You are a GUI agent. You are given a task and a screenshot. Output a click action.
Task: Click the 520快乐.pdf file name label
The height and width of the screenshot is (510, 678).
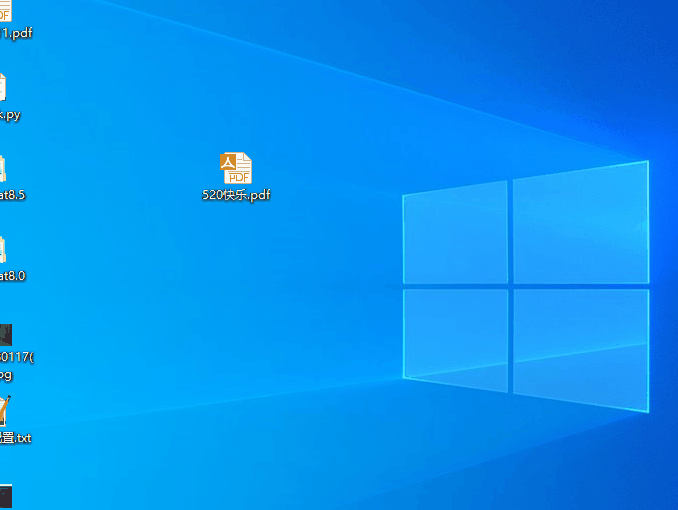(236, 195)
